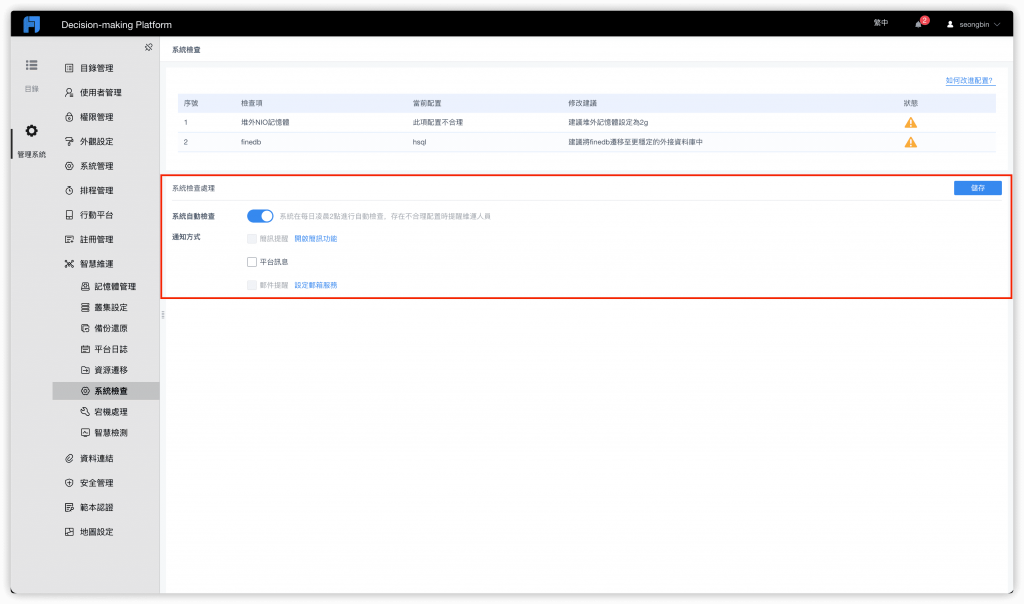Click the 狀態 column header
The width and height of the screenshot is (1024, 604).
(910, 103)
